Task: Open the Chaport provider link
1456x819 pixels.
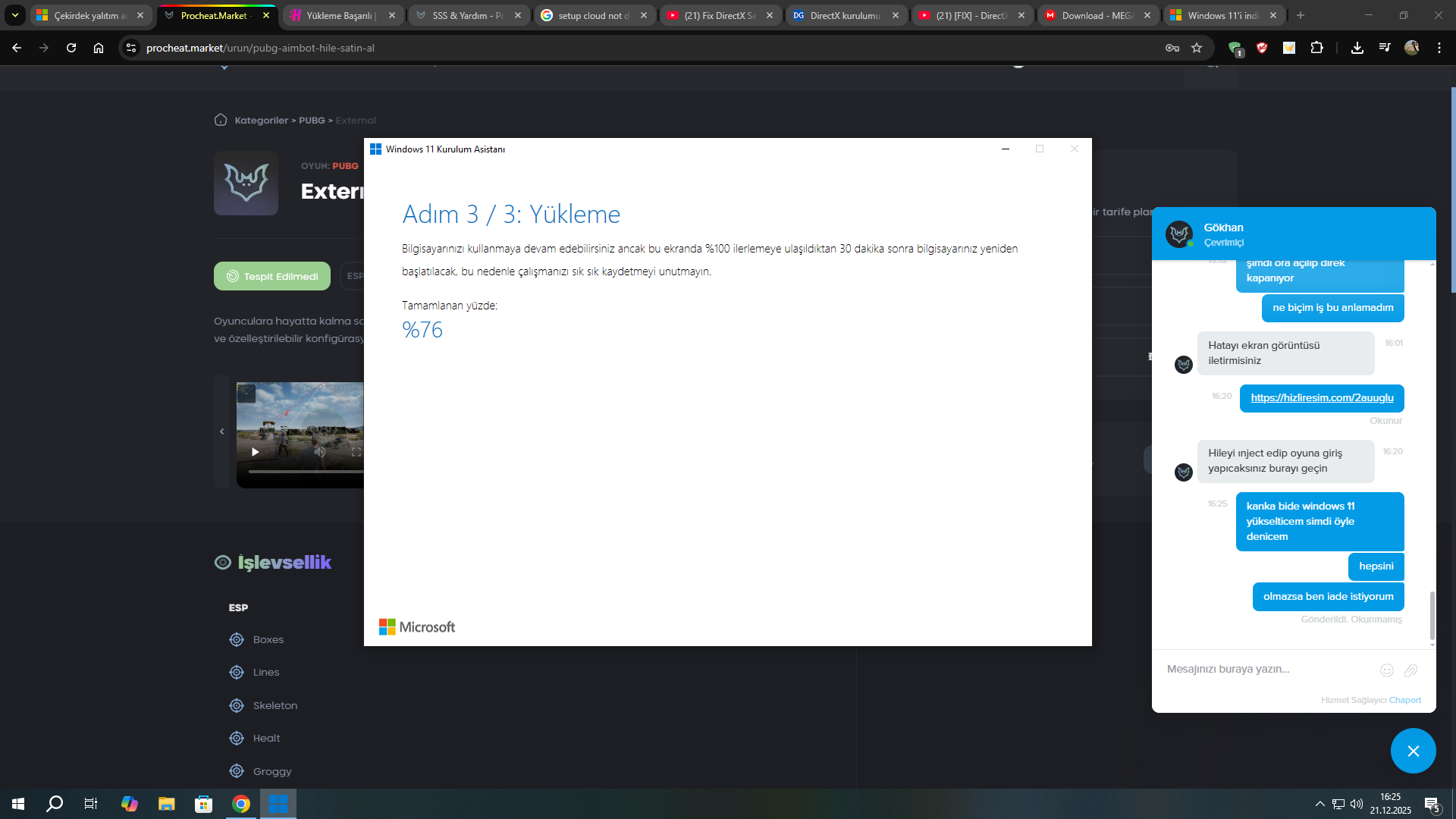Action: click(1405, 700)
